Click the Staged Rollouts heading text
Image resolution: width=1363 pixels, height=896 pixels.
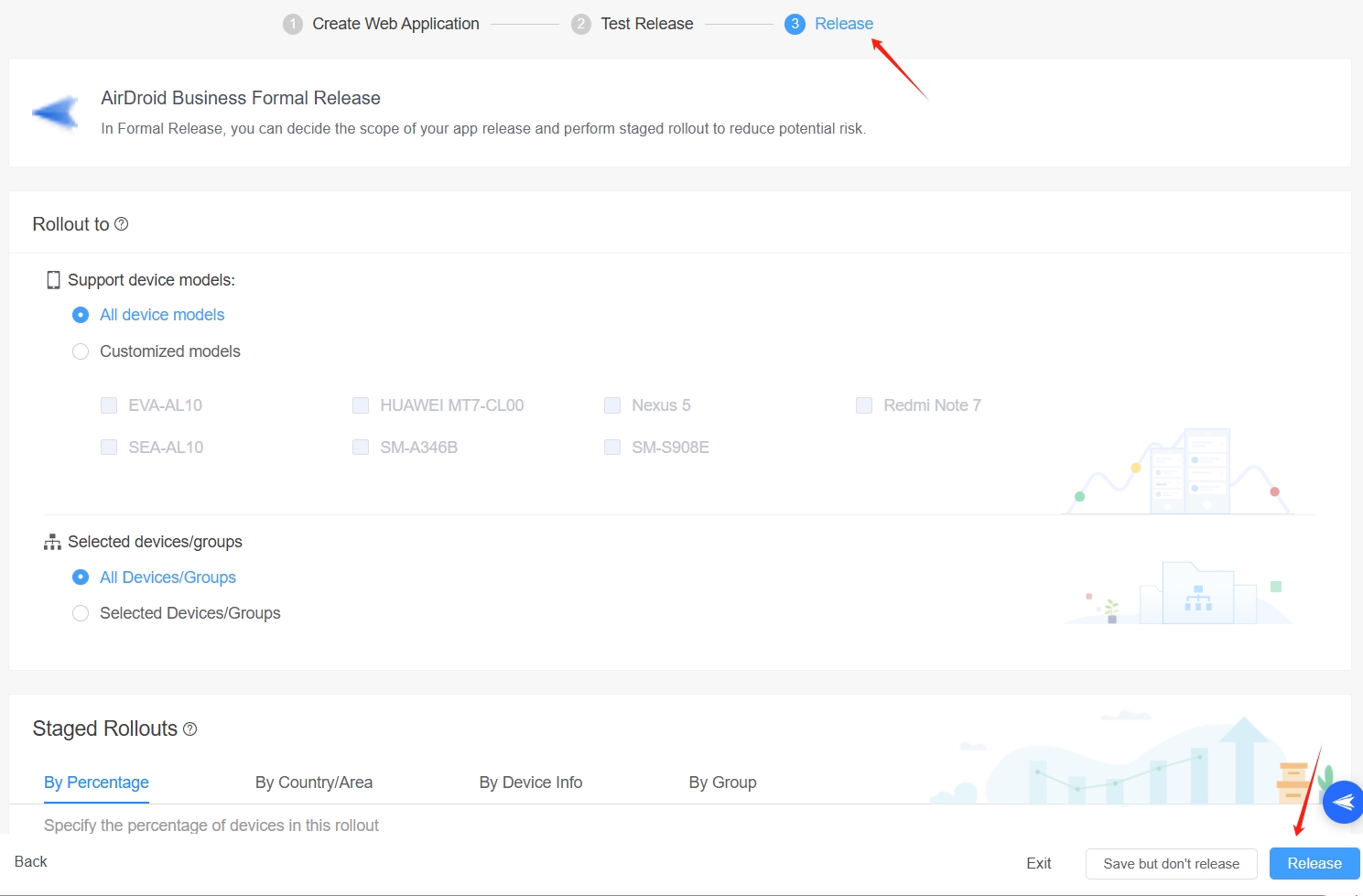105,729
